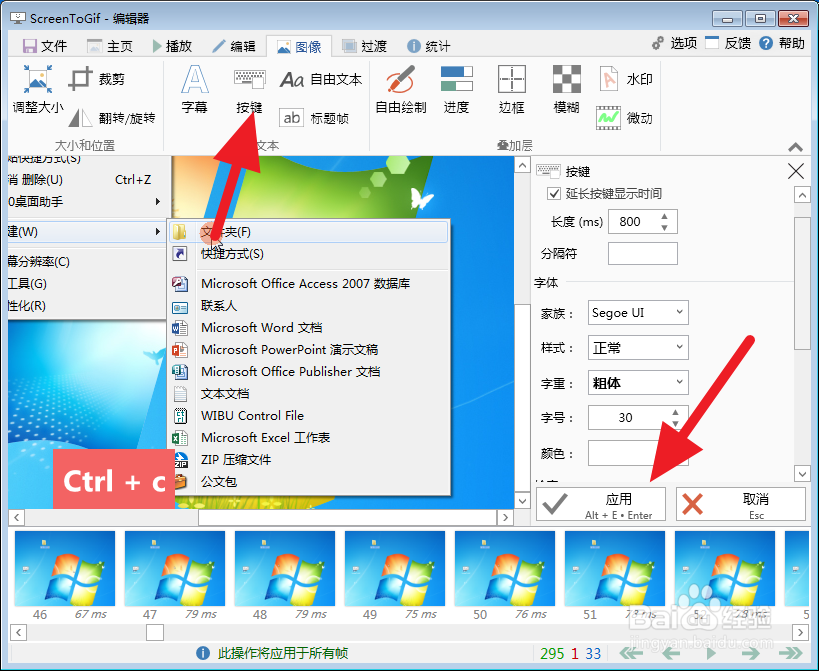Viewport: 819px width, 671px height.
Task: Play the animation from status bar
Action: pos(710,653)
